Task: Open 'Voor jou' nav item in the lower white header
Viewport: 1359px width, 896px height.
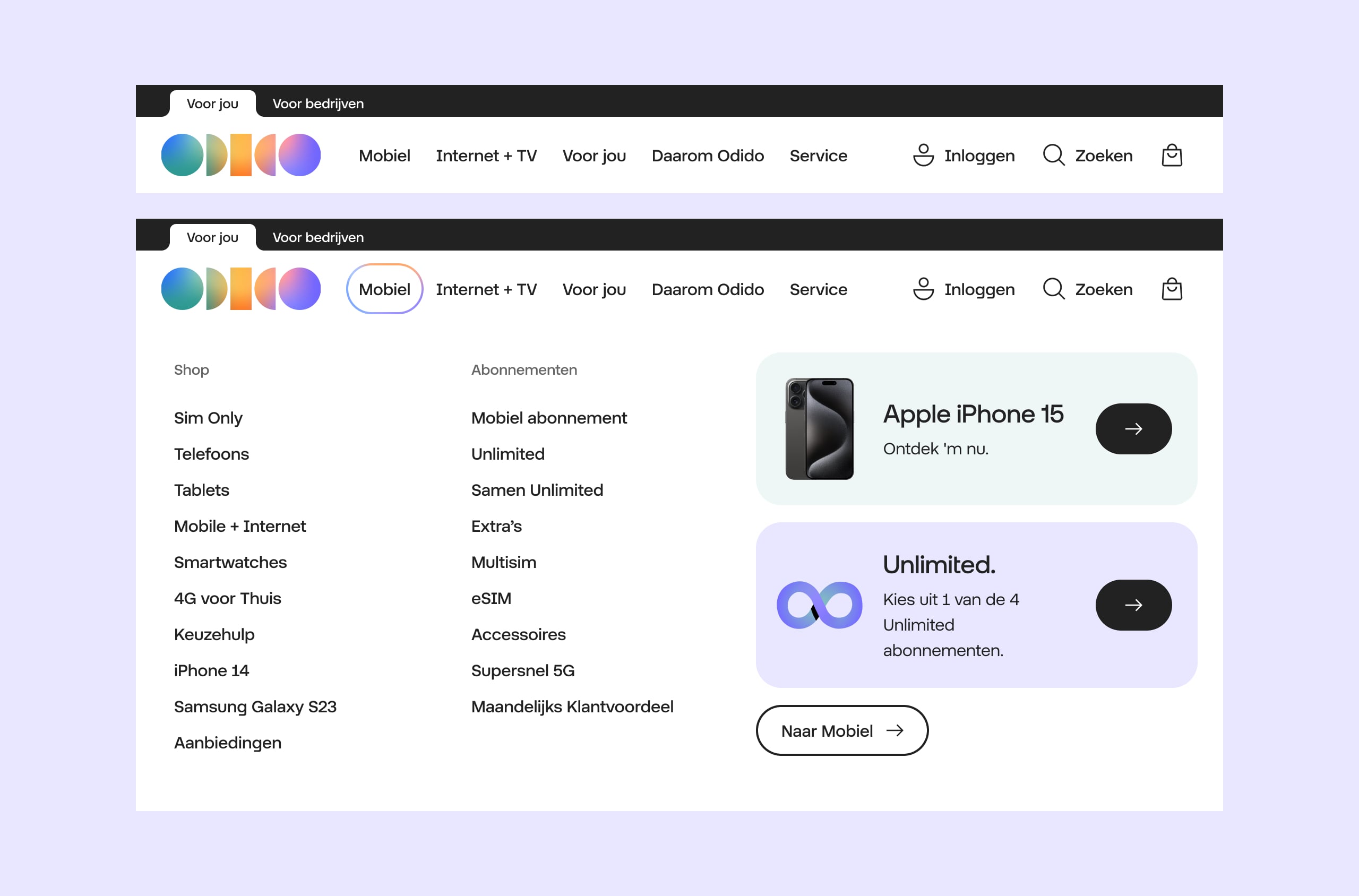Action: click(x=595, y=289)
